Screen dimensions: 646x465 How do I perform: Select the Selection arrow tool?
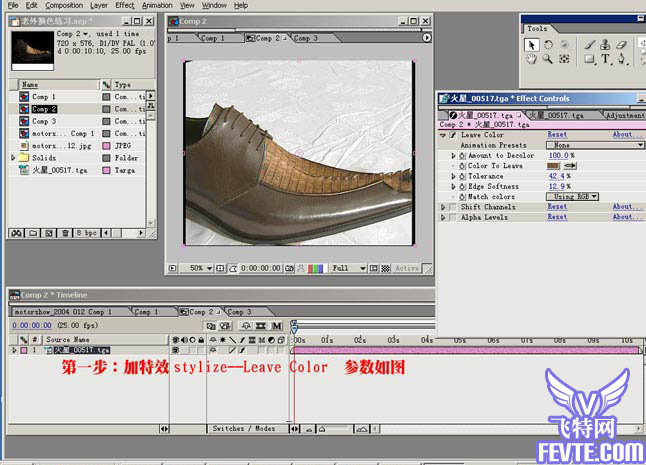(x=531, y=45)
